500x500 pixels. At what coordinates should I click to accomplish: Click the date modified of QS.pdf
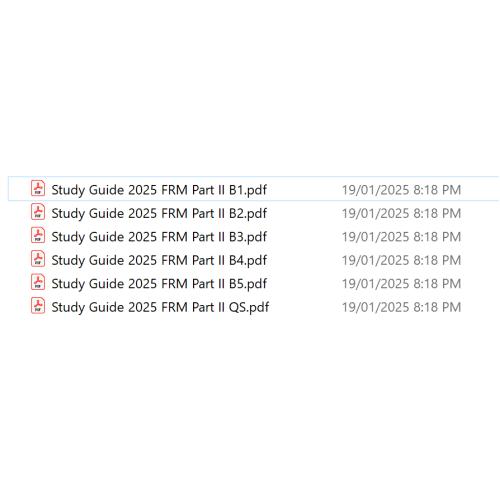[401, 307]
